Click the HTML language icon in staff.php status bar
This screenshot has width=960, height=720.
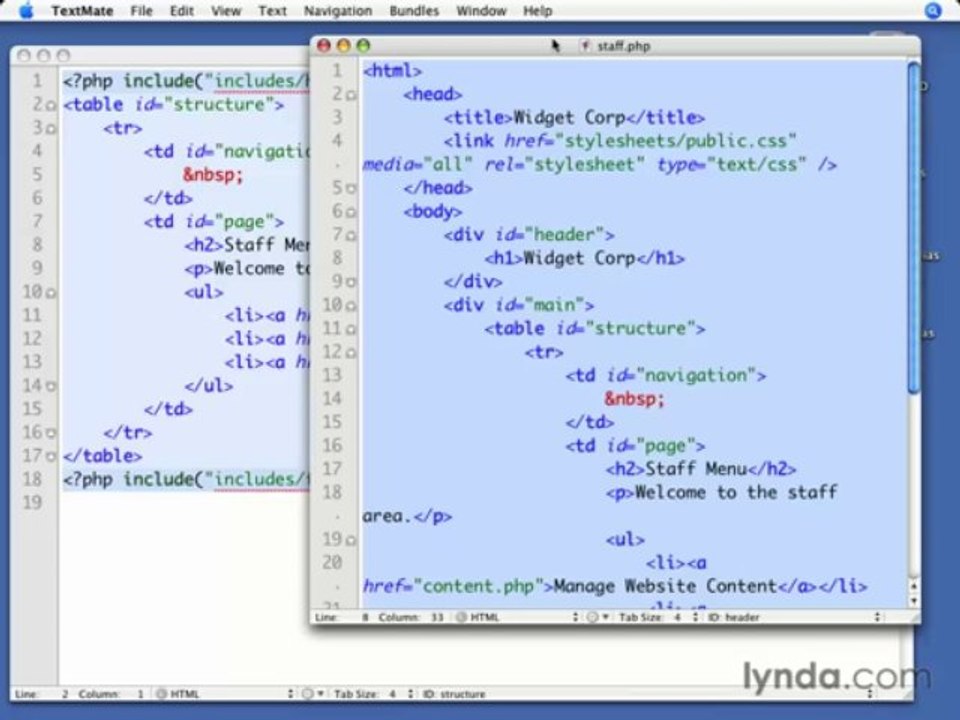[462, 617]
